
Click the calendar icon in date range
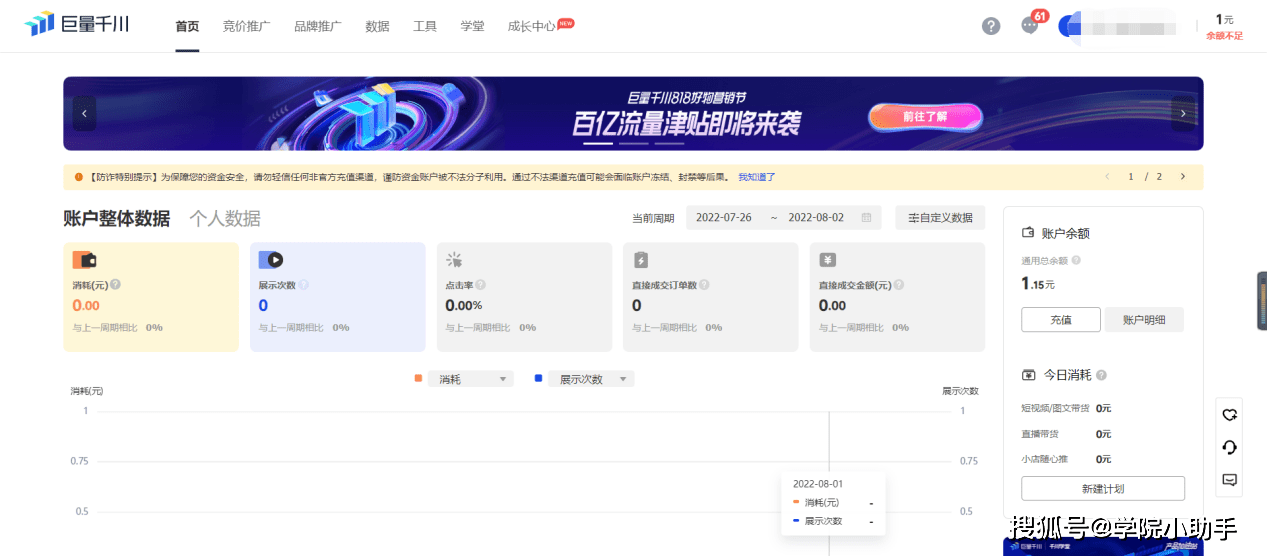tap(866, 217)
